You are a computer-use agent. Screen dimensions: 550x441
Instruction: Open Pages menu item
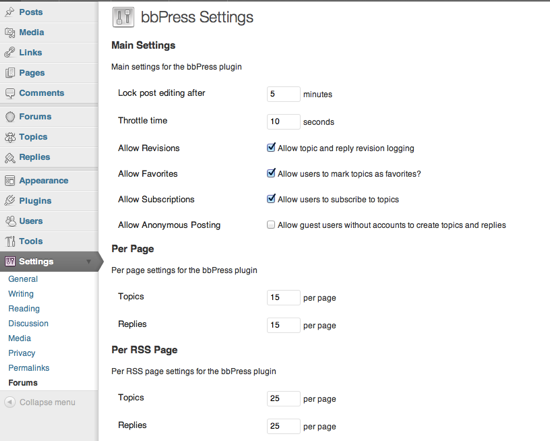[x=32, y=73]
